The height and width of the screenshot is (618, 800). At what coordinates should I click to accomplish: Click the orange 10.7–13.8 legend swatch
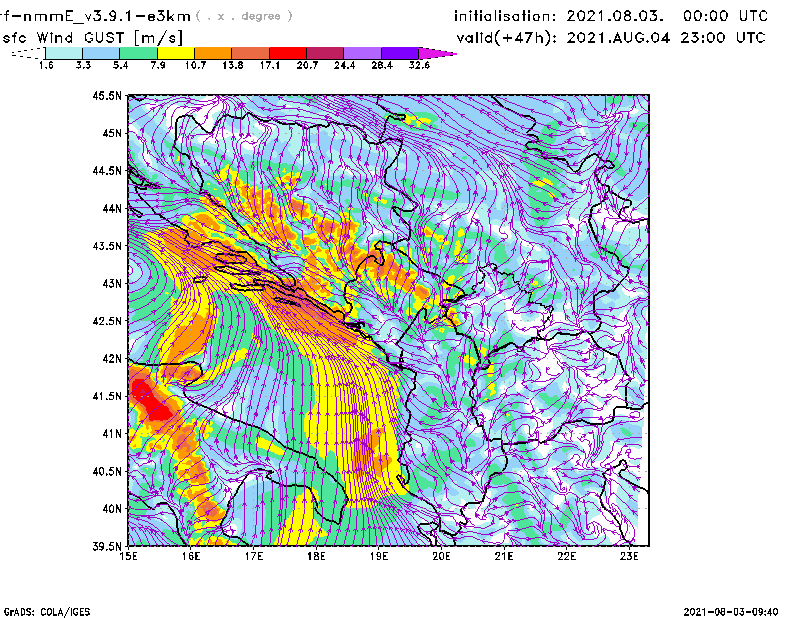213,53
